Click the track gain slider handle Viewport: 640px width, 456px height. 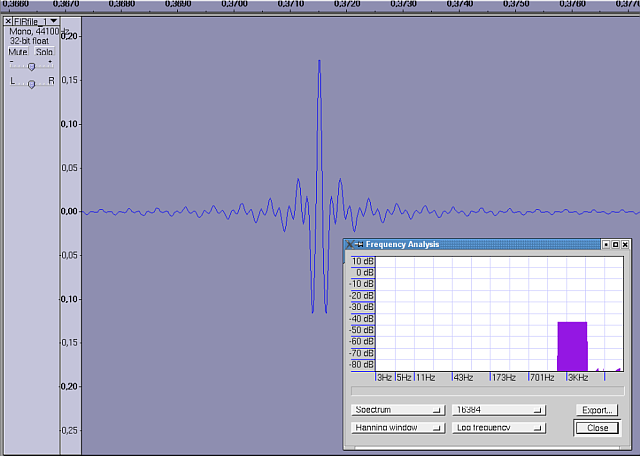point(31,66)
